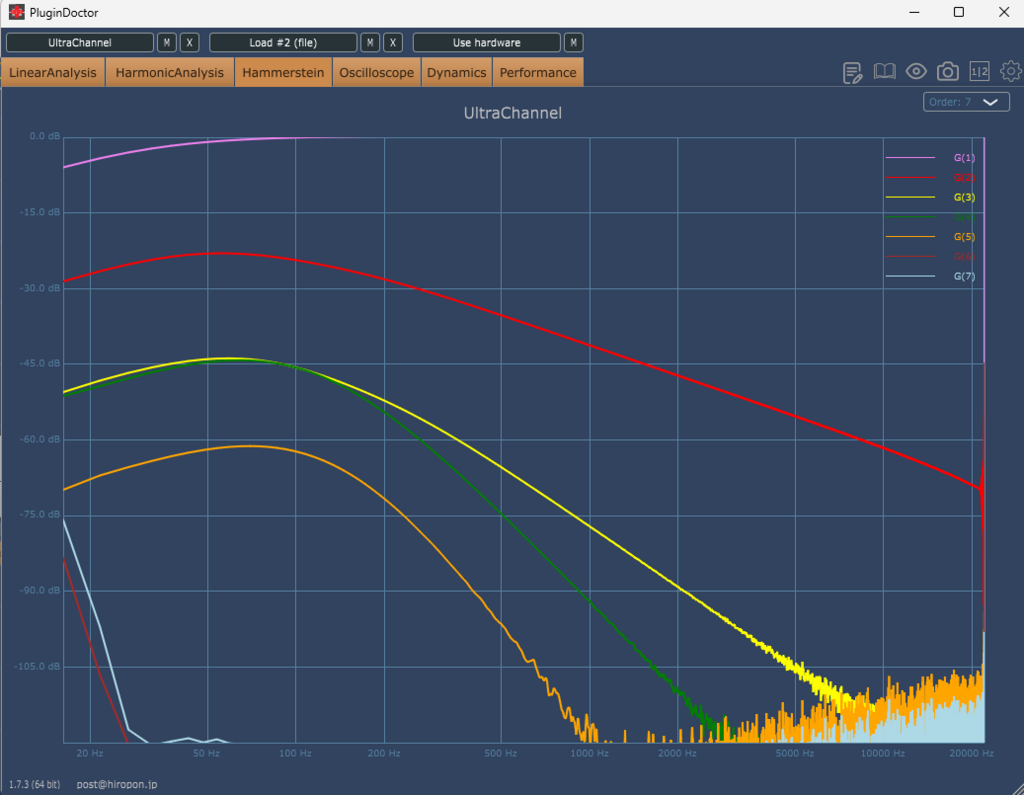The height and width of the screenshot is (795, 1024).
Task: Remove plugin with X beside UltraChannel slot
Action: tap(189, 42)
